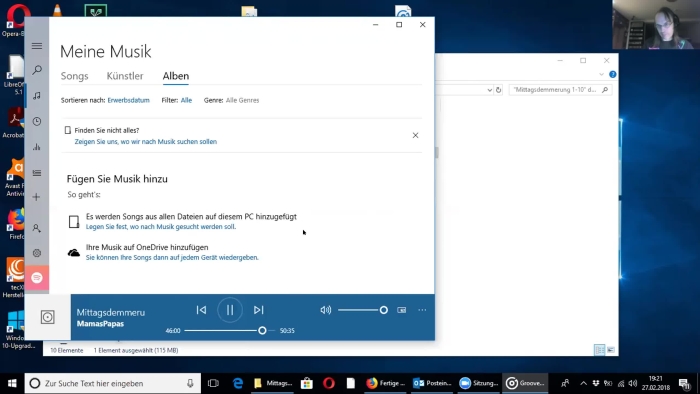The height and width of the screenshot is (394, 700).
Task: Refresh the Explorer address bar
Action: 498,90
